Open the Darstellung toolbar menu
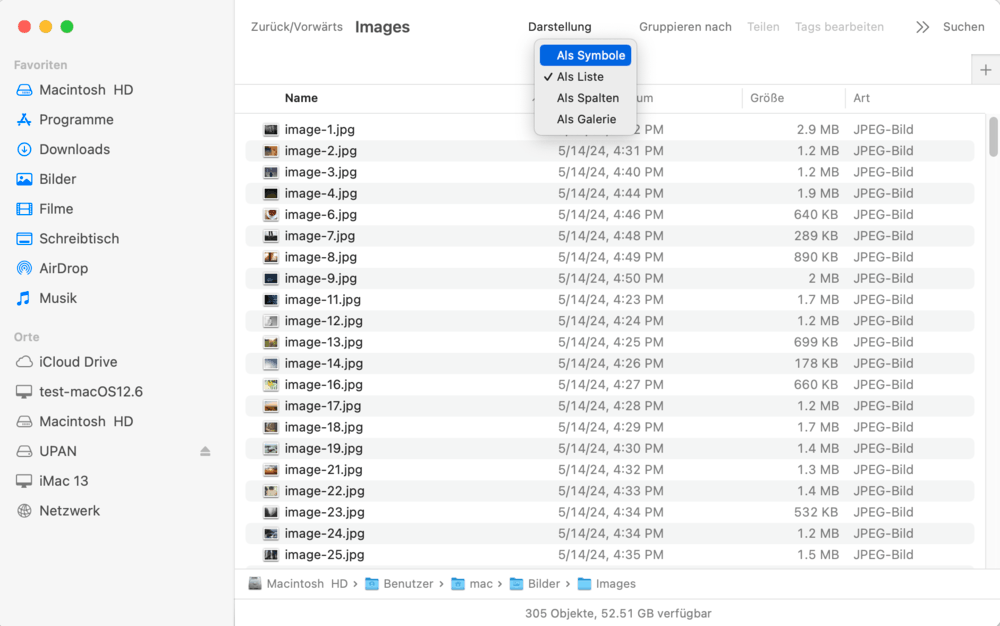The width and height of the screenshot is (1000, 626). click(x=559, y=27)
